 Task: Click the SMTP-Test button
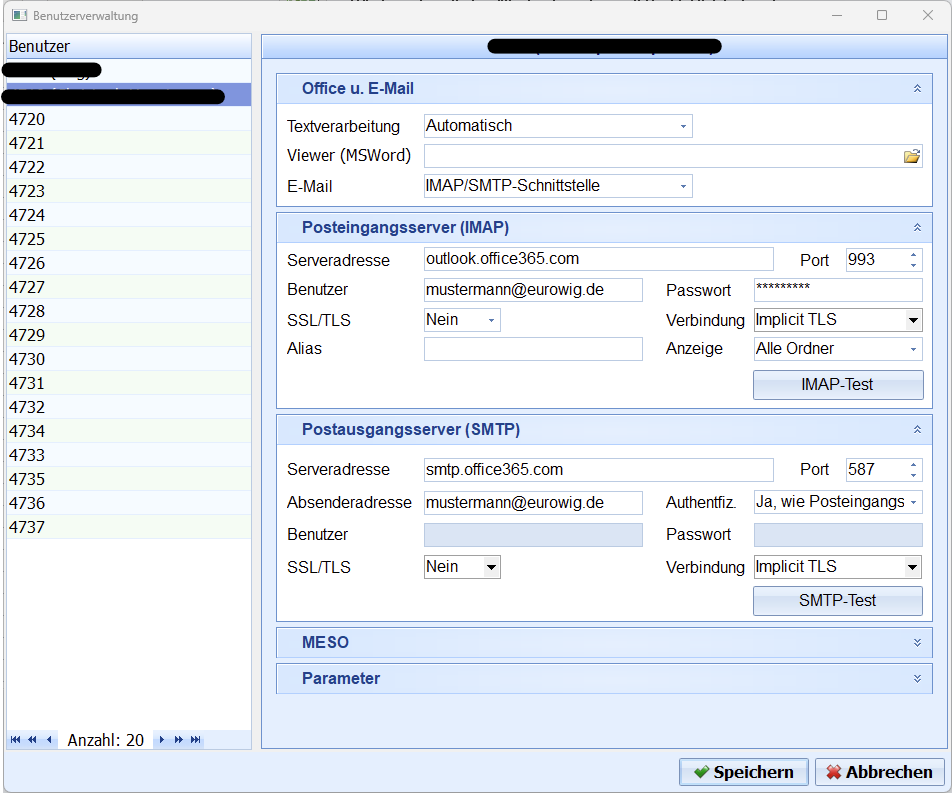coord(837,601)
